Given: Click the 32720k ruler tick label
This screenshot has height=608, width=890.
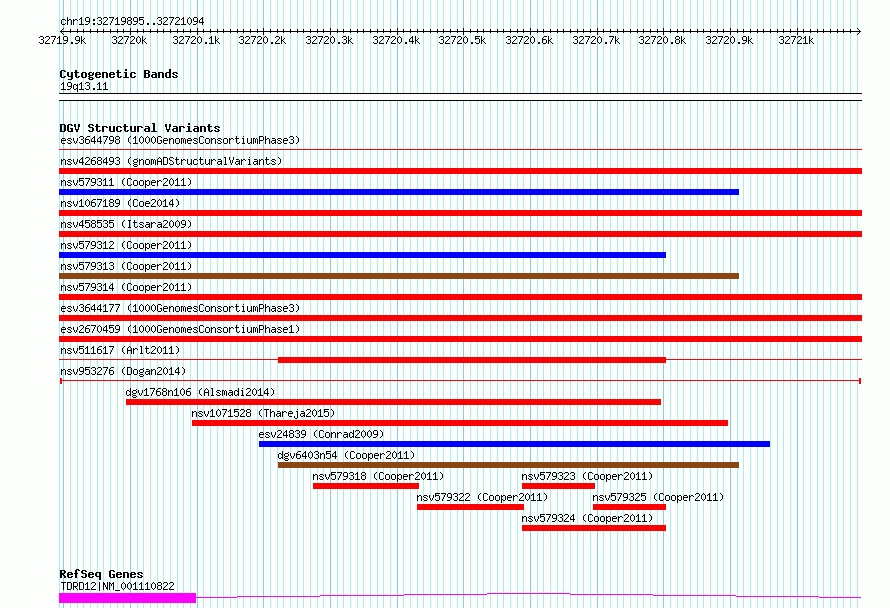Looking at the screenshot, I should (x=129, y=40).
